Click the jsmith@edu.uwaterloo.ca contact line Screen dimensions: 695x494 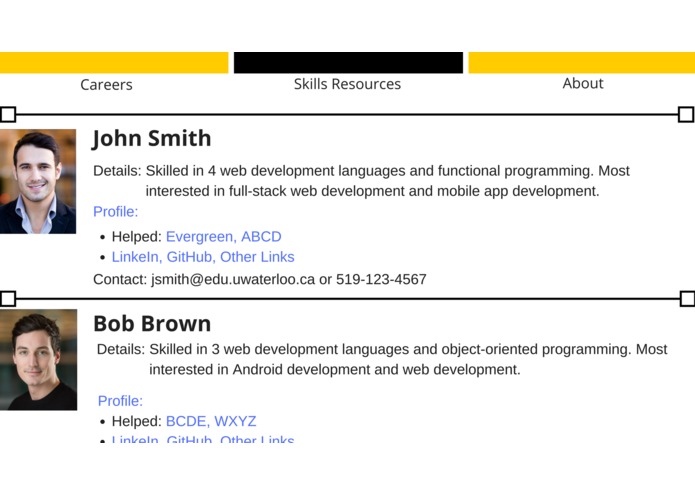(x=260, y=280)
